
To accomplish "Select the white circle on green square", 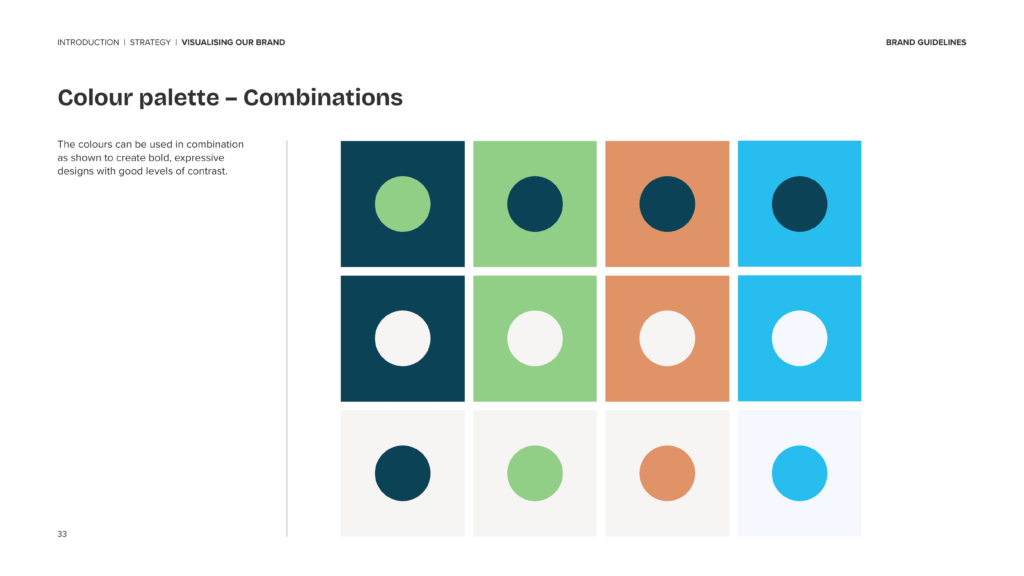I will pos(535,338).
